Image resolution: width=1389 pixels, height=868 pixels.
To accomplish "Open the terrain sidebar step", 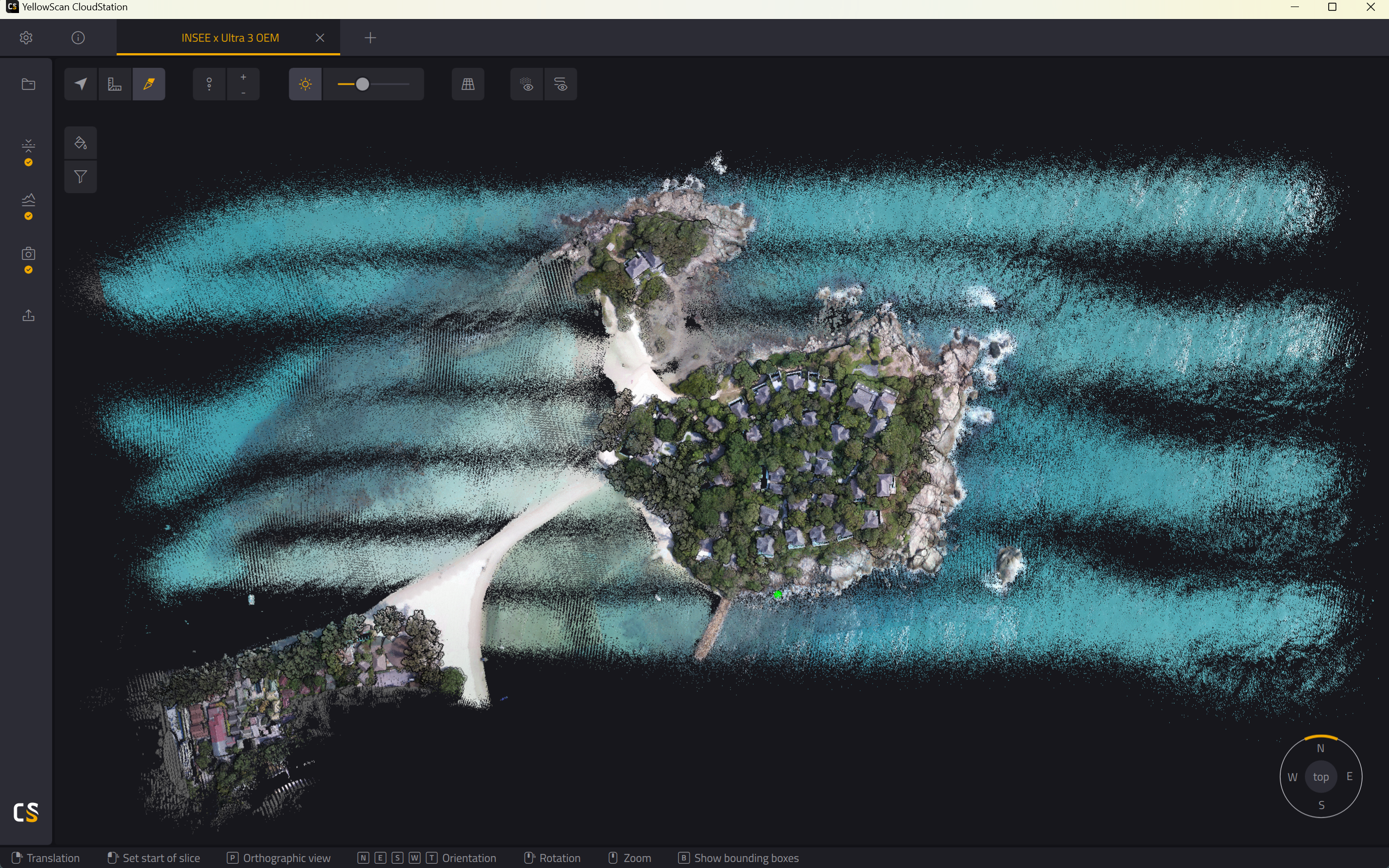I will pyautogui.click(x=28, y=199).
